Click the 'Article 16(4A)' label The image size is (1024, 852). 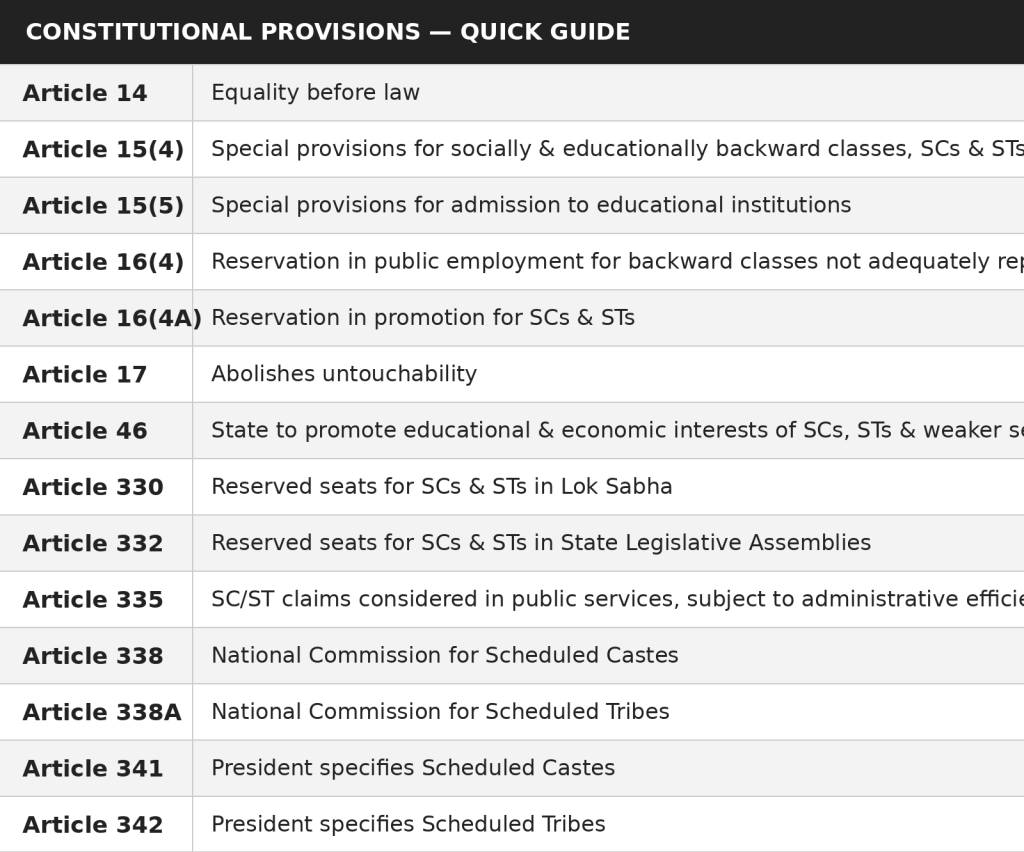tap(112, 318)
